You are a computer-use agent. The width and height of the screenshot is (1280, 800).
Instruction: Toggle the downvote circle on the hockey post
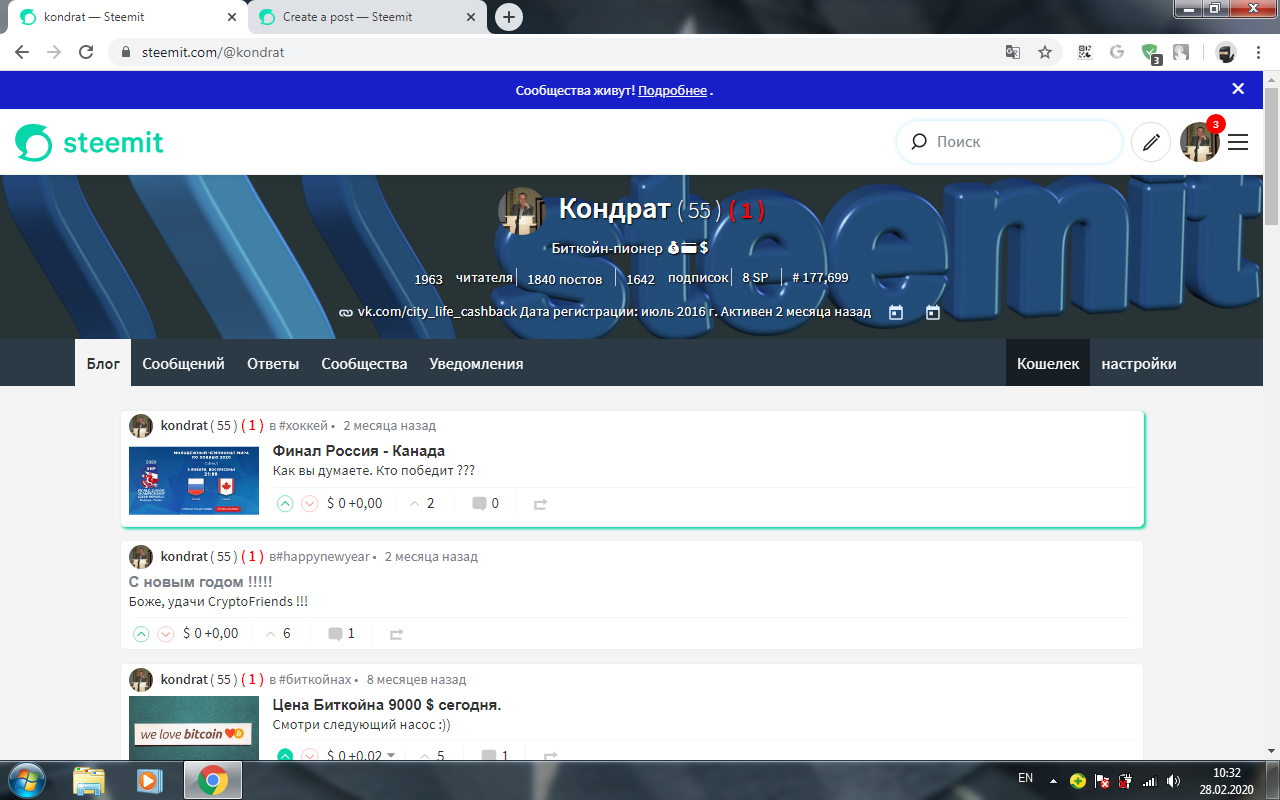pos(310,504)
